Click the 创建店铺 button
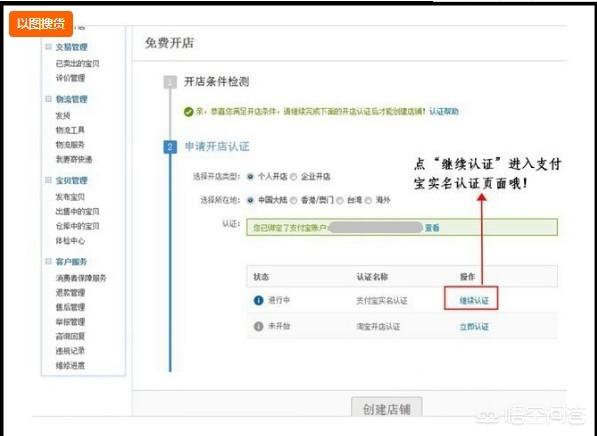 (x=386, y=409)
